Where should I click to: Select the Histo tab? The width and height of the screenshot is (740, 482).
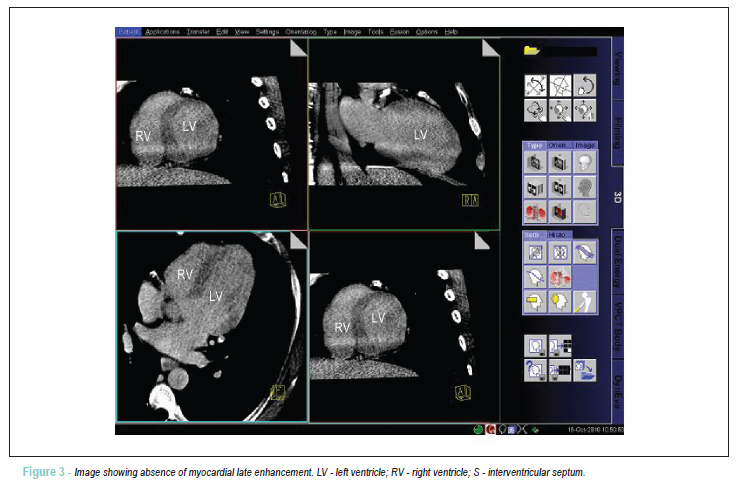[x=559, y=235]
